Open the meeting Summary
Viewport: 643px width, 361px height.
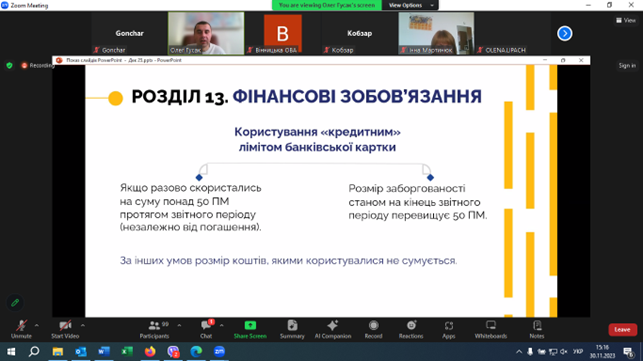[x=292, y=329]
